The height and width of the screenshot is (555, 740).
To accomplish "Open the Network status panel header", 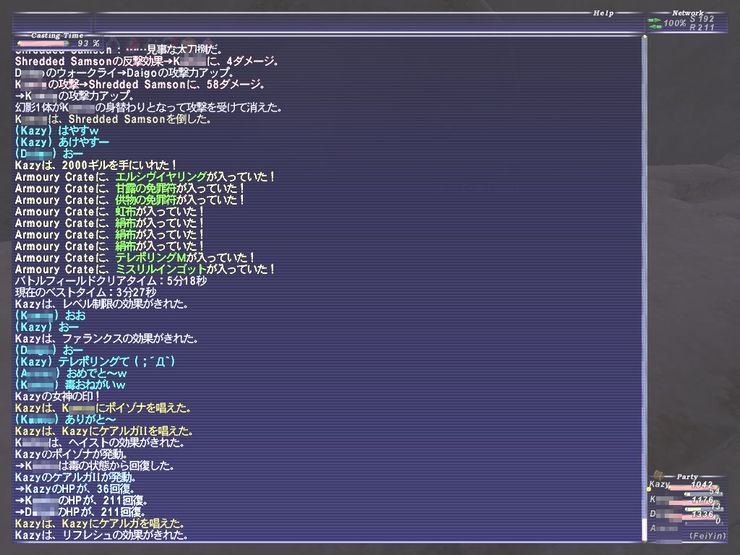I will pyautogui.click(x=687, y=12).
